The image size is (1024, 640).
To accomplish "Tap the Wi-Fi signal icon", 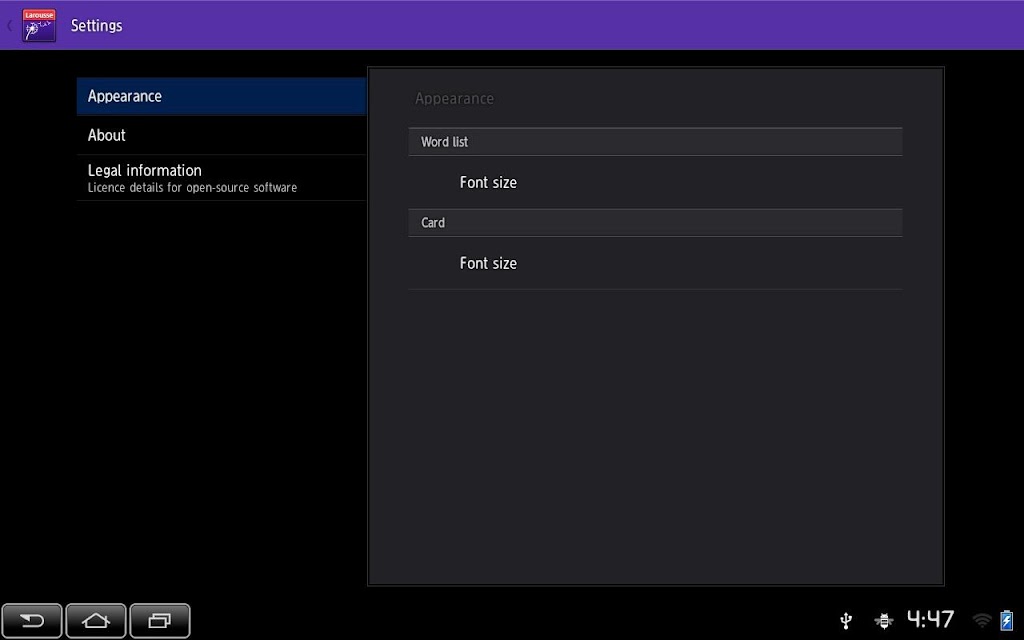I will pyautogui.click(x=982, y=620).
